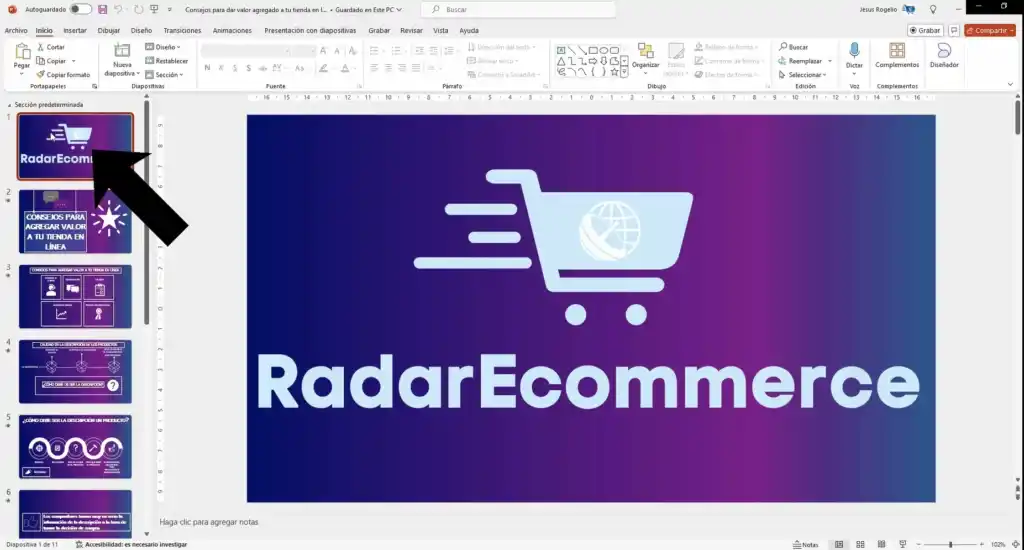The image size is (1024, 550).
Task: Click Restablecer to reset slide
Action: tap(167, 61)
